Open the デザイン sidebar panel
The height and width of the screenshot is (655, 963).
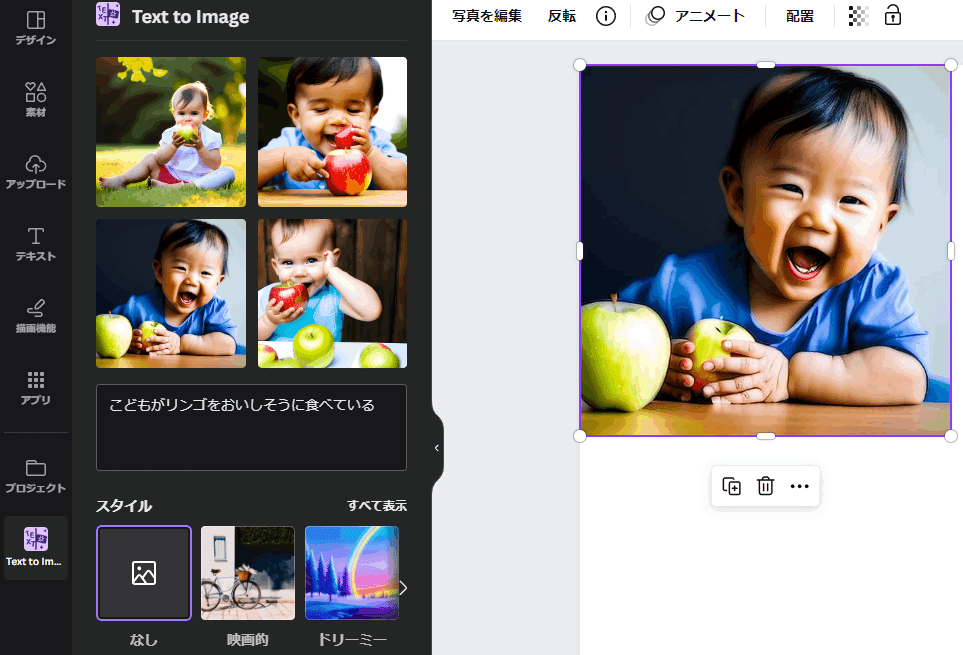coord(36,28)
